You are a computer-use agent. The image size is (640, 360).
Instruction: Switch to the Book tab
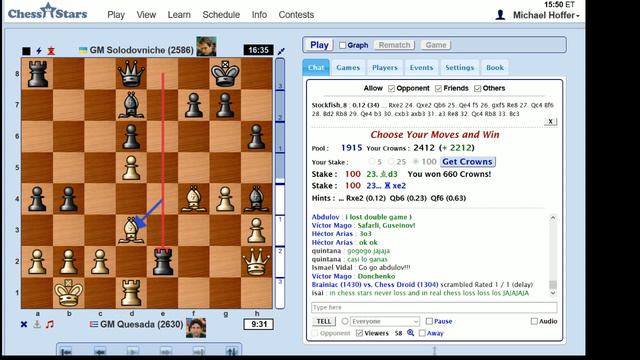[495, 68]
